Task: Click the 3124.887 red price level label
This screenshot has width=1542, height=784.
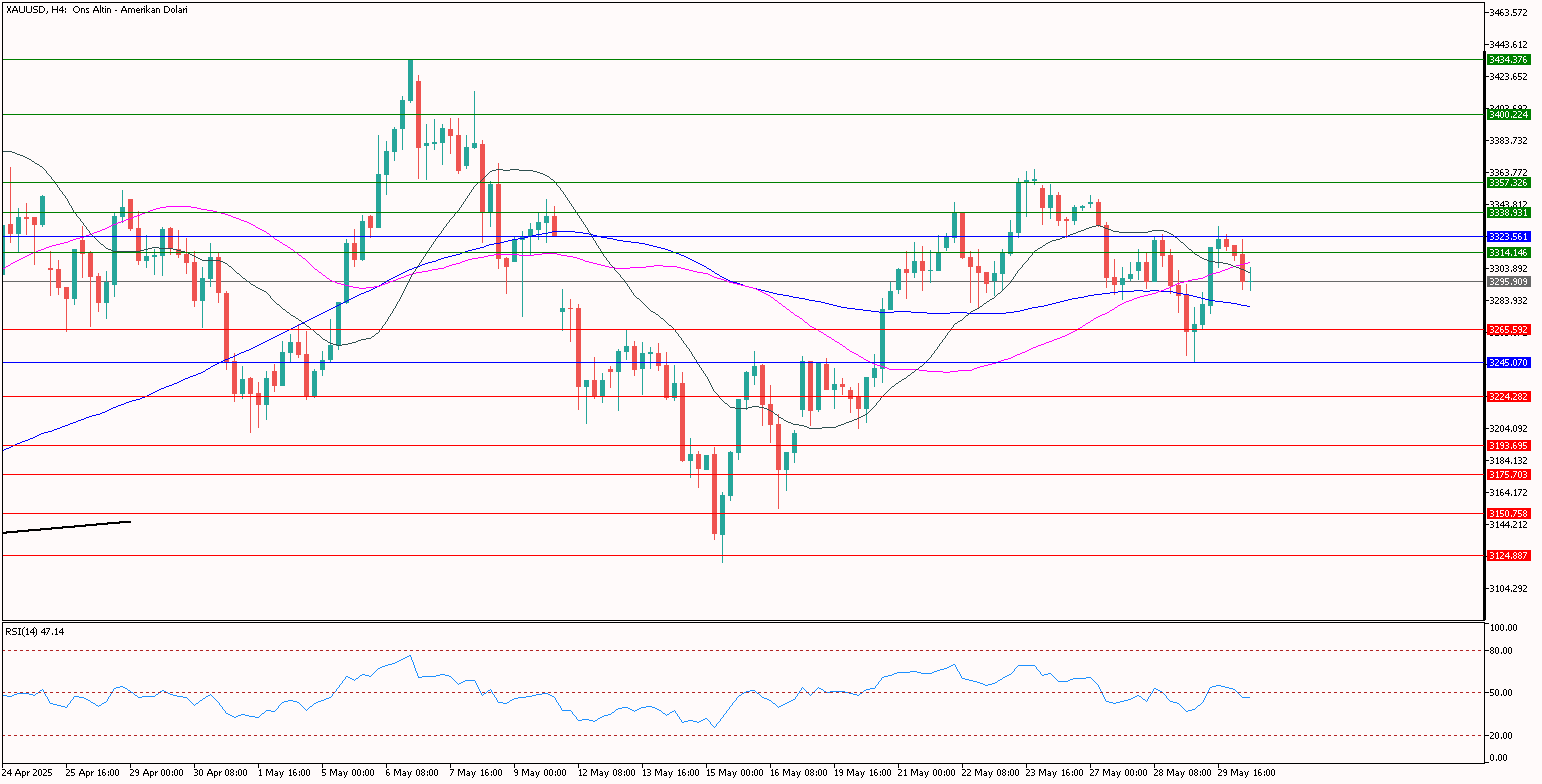Action: [1509, 555]
